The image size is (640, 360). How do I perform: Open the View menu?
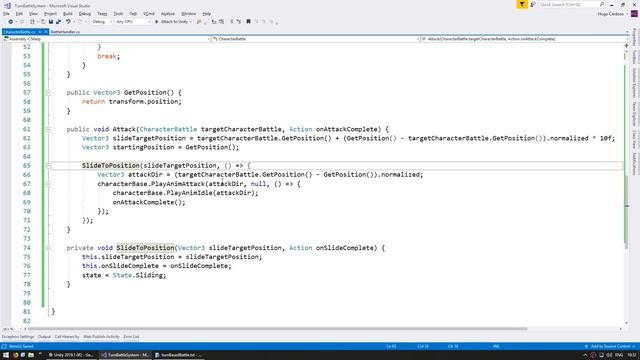[x=33, y=14]
